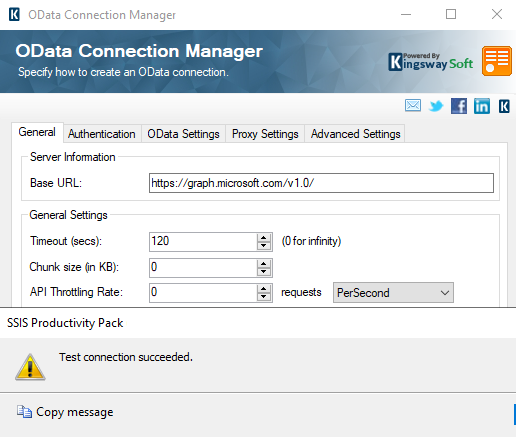This screenshot has height=437, width=516.
Task: Go to the Proxy Settings tab
Action: pyautogui.click(x=265, y=134)
